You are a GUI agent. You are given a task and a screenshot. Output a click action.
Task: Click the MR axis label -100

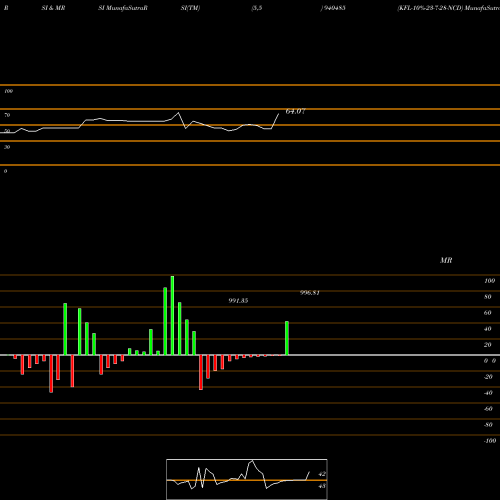point(490,441)
